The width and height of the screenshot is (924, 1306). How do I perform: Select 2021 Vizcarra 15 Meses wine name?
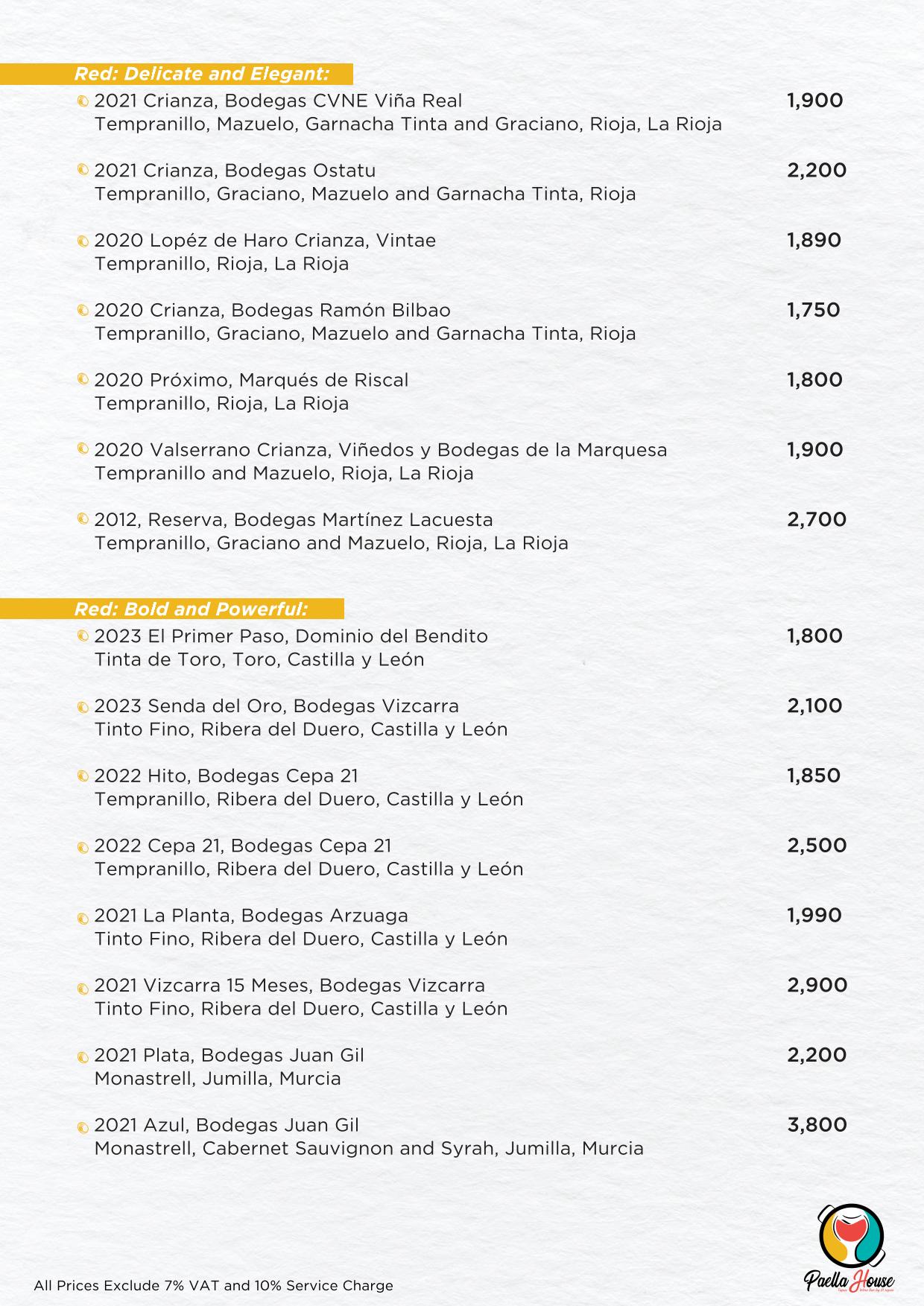(289, 985)
